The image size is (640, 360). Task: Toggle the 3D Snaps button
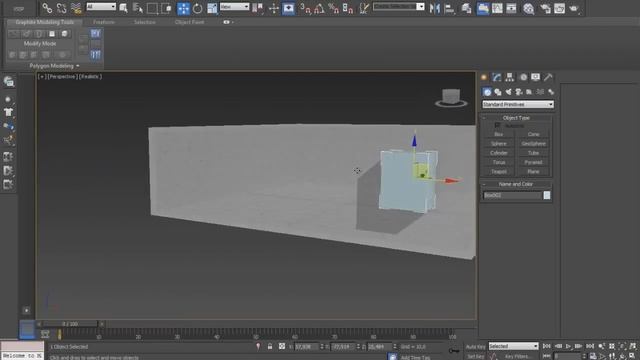pyautogui.click(x=305, y=8)
